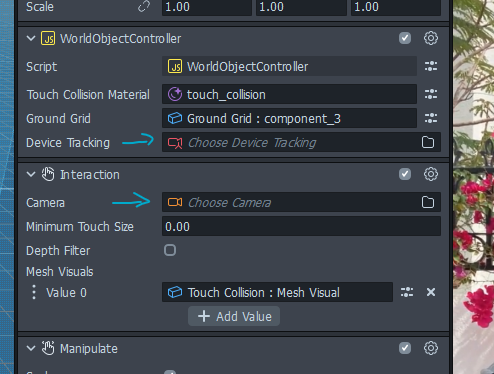
Task: Browse for Camera via folder icon
Action: 428,202
